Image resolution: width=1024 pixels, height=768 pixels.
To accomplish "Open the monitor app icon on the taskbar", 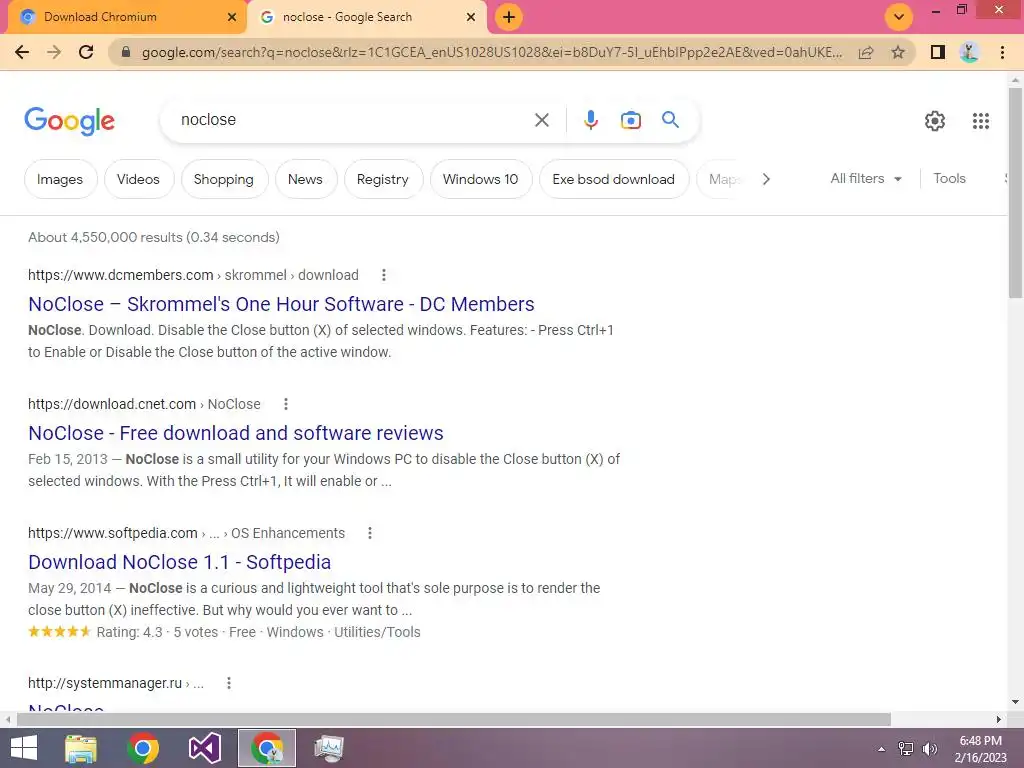I will click(328, 748).
